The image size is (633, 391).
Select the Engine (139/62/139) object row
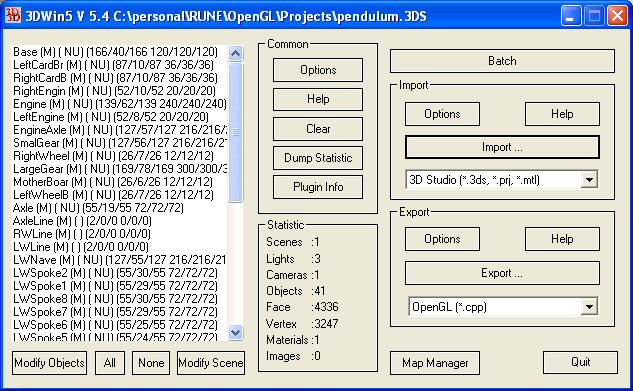coord(119,104)
